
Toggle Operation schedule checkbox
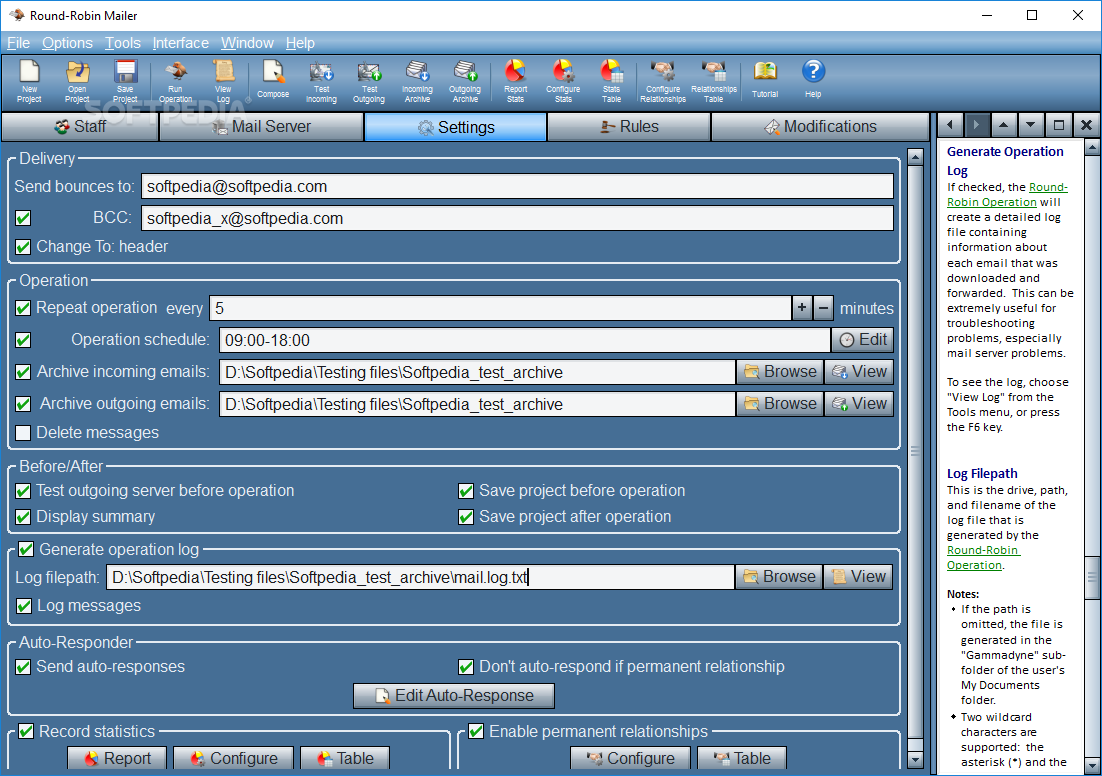pos(23,340)
